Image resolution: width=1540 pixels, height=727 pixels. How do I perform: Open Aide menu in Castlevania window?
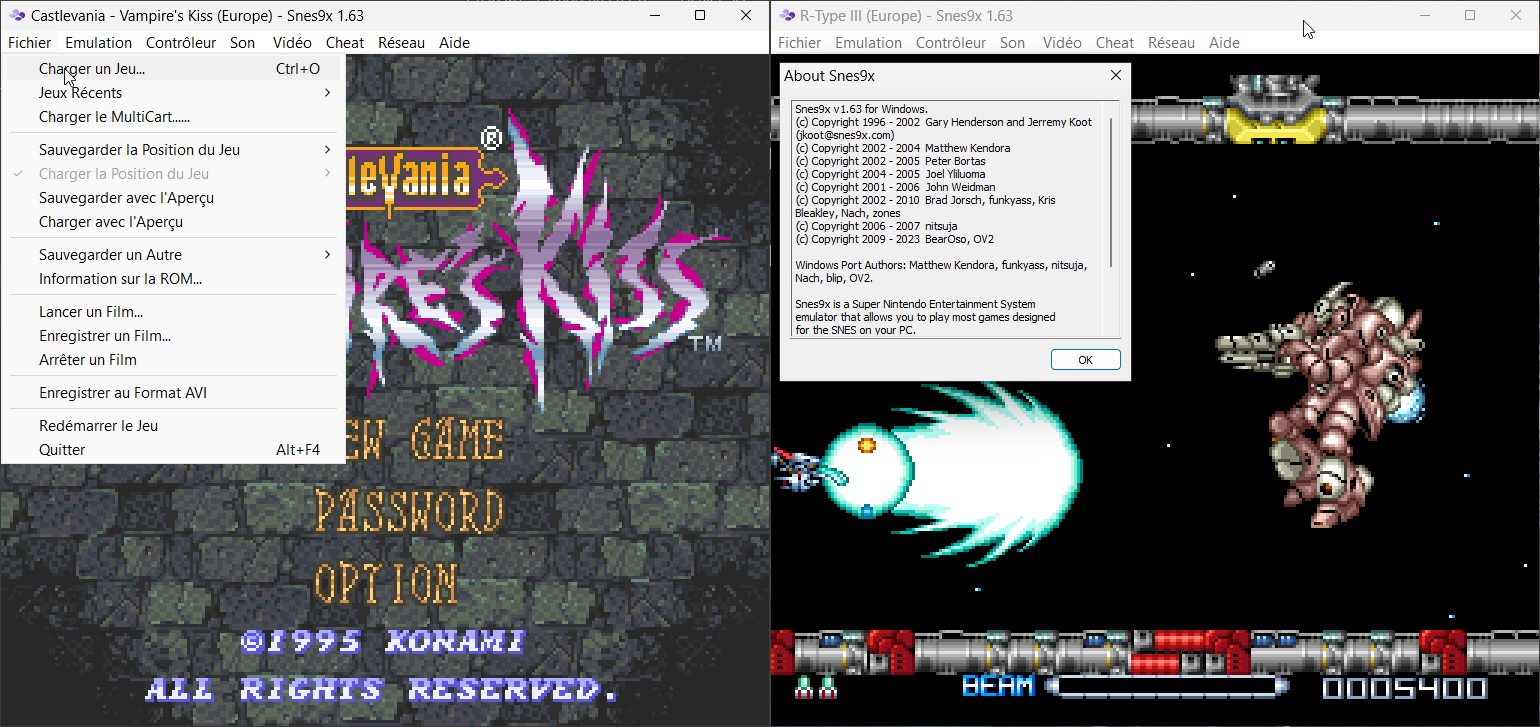pos(454,43)
